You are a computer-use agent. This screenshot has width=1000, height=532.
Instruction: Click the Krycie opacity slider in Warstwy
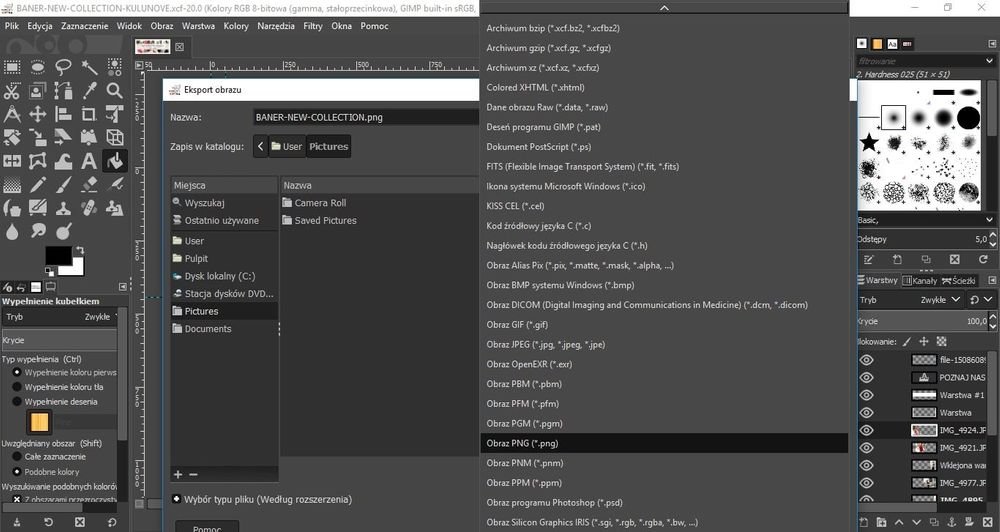922,321
